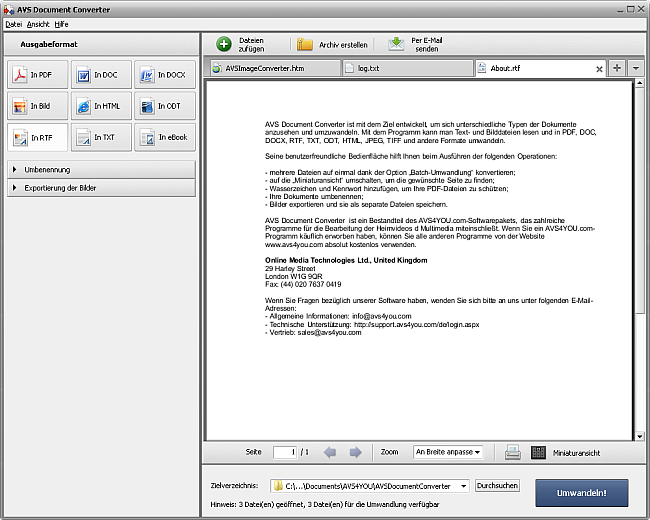Open the tab list dropdown arrow
Image resolution: width=650 pixels, height=520 pixels.
(635, 68)
